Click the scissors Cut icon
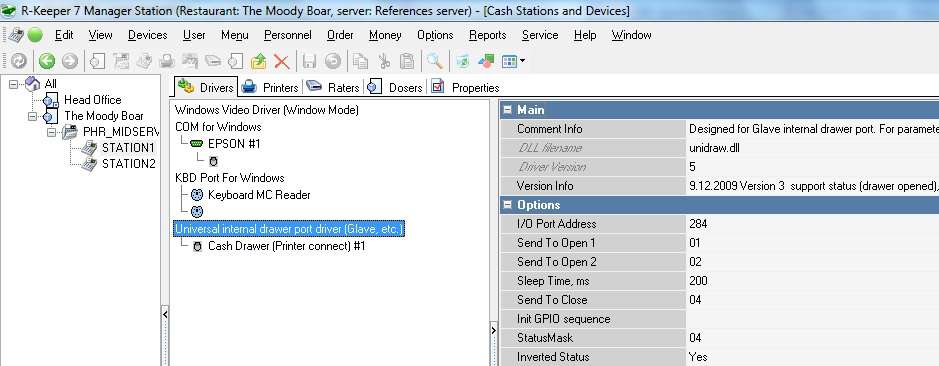The width and height of the screenshot is (939, 366). coord(384,61)
